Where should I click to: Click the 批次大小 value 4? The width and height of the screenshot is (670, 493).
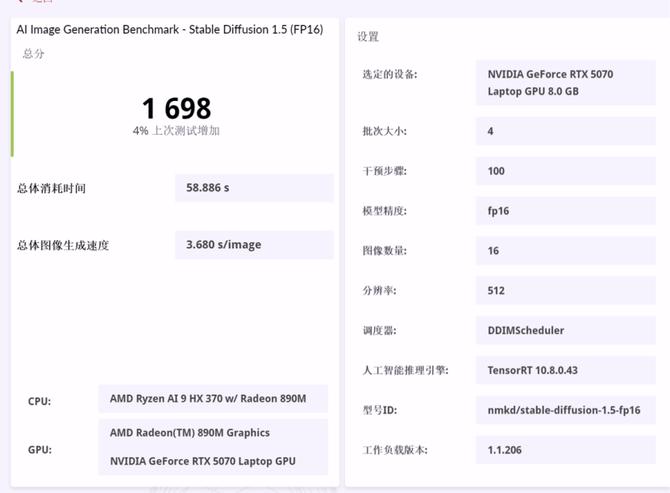[x=565, y=131]
